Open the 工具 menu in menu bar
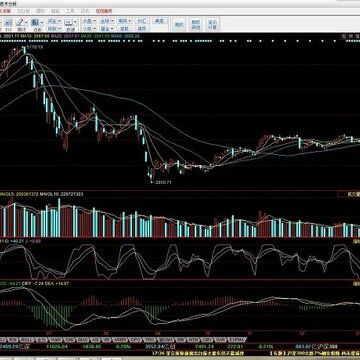Screen dimensions: 360x360 [70, 11]
